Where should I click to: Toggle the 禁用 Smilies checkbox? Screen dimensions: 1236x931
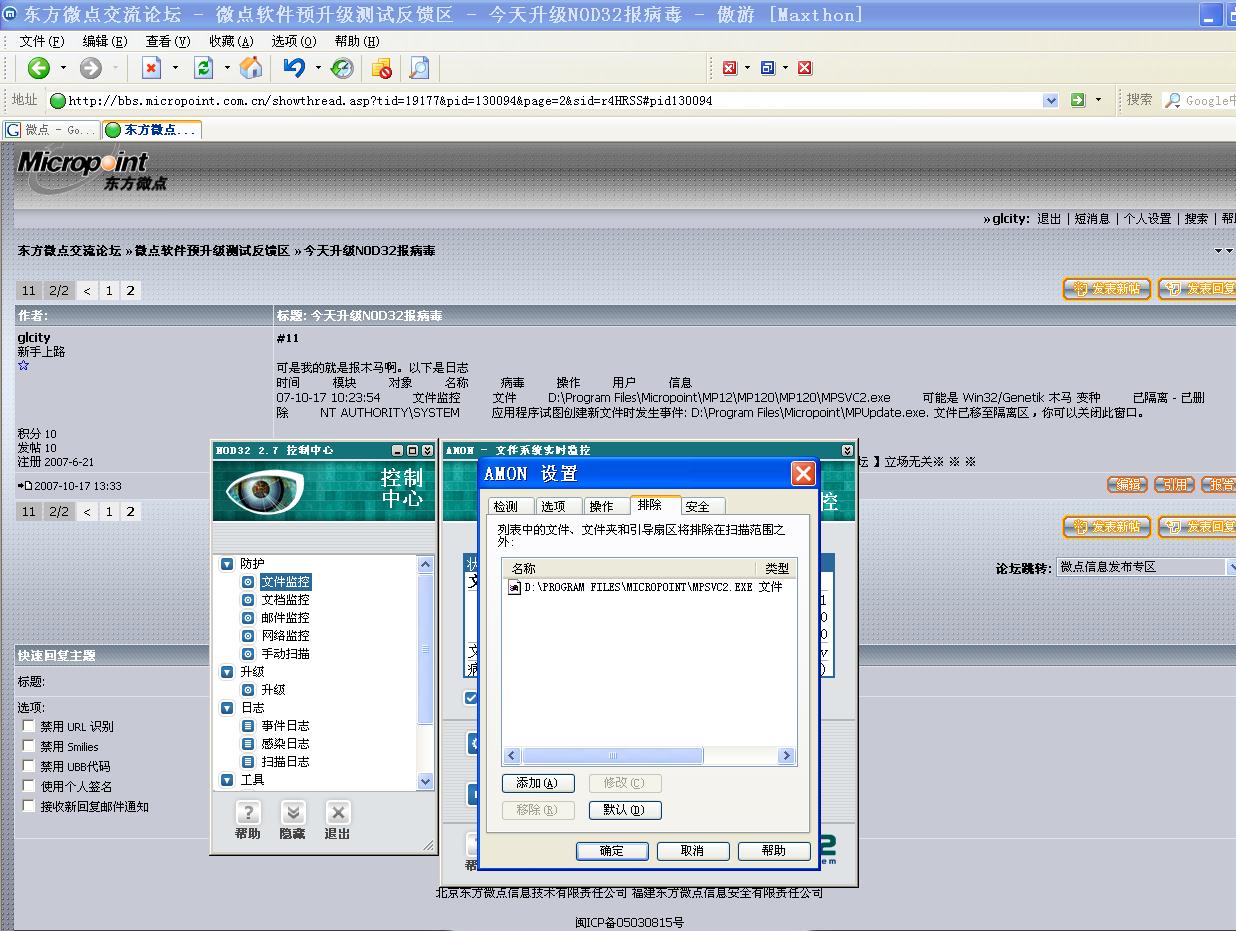tap(29, 746)
